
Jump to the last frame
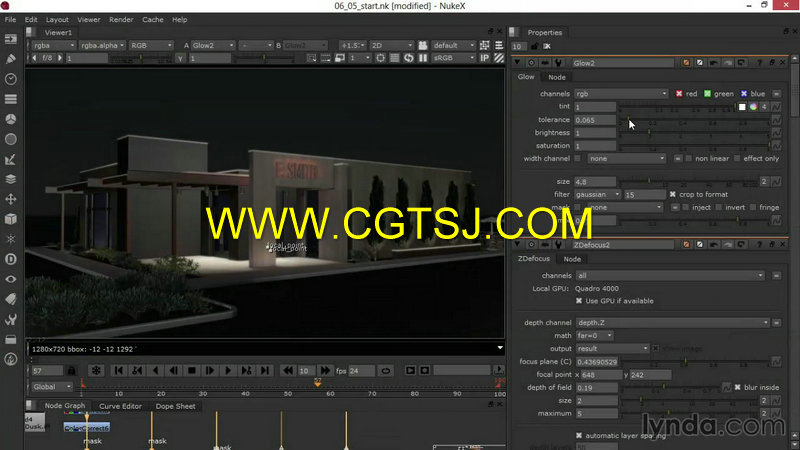click(265, 370)
